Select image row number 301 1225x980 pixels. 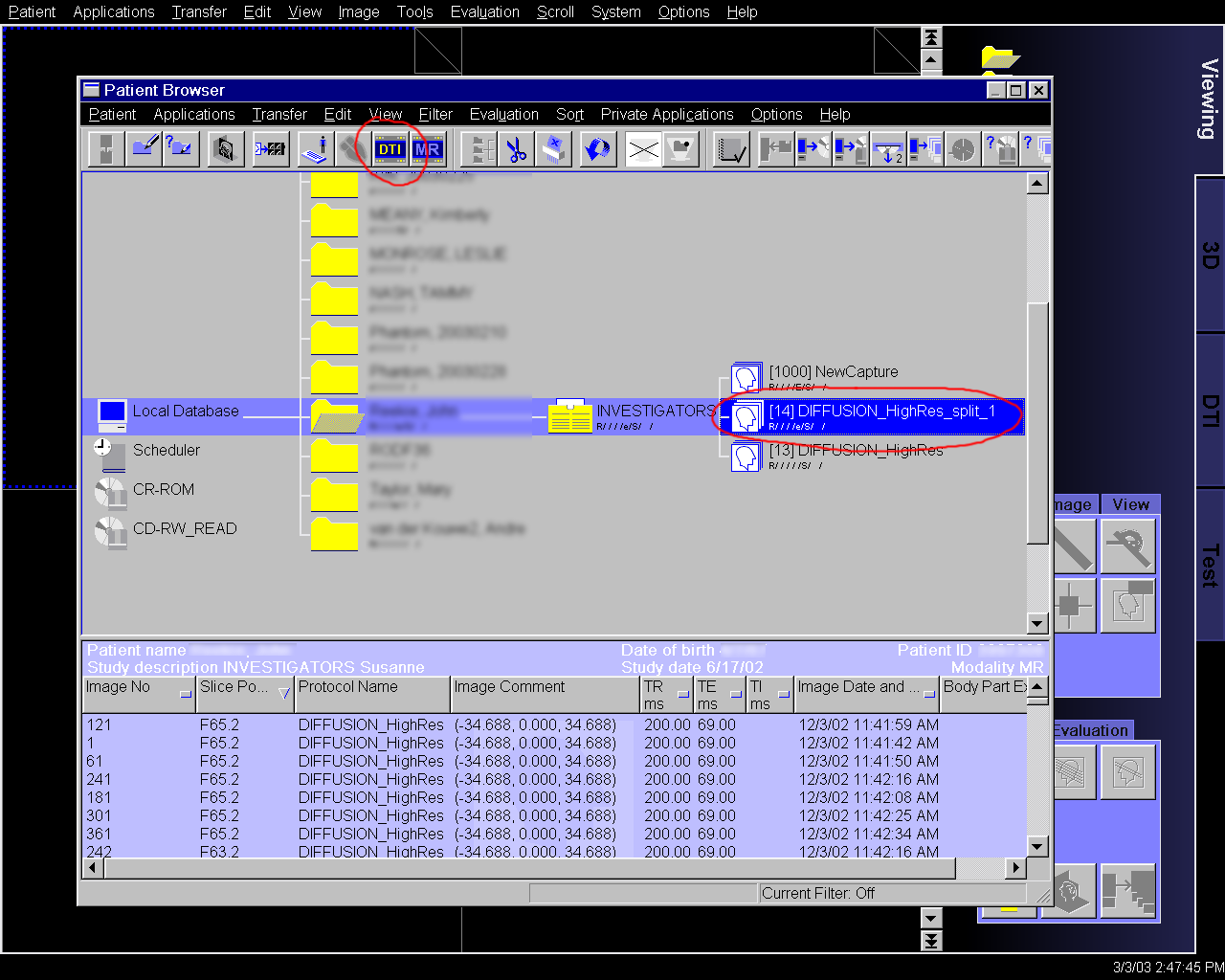tap(555, 815)
